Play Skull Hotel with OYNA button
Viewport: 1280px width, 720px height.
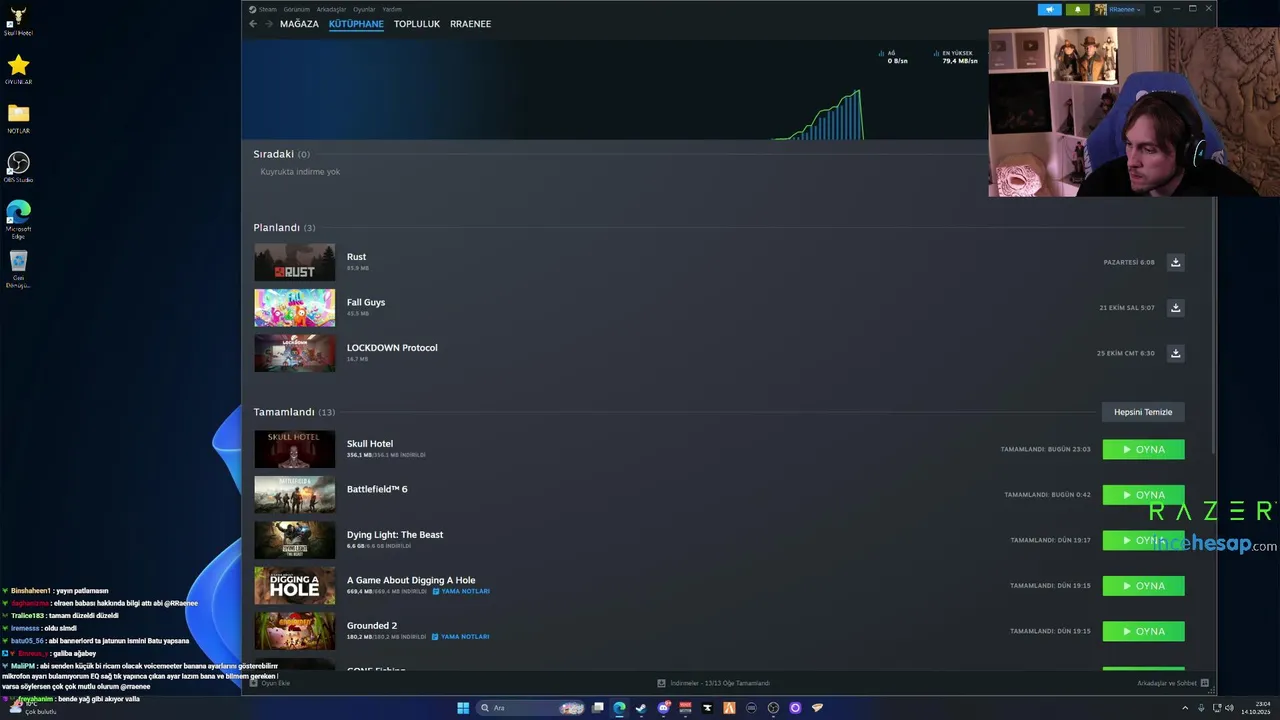(x=1143, y=450)
